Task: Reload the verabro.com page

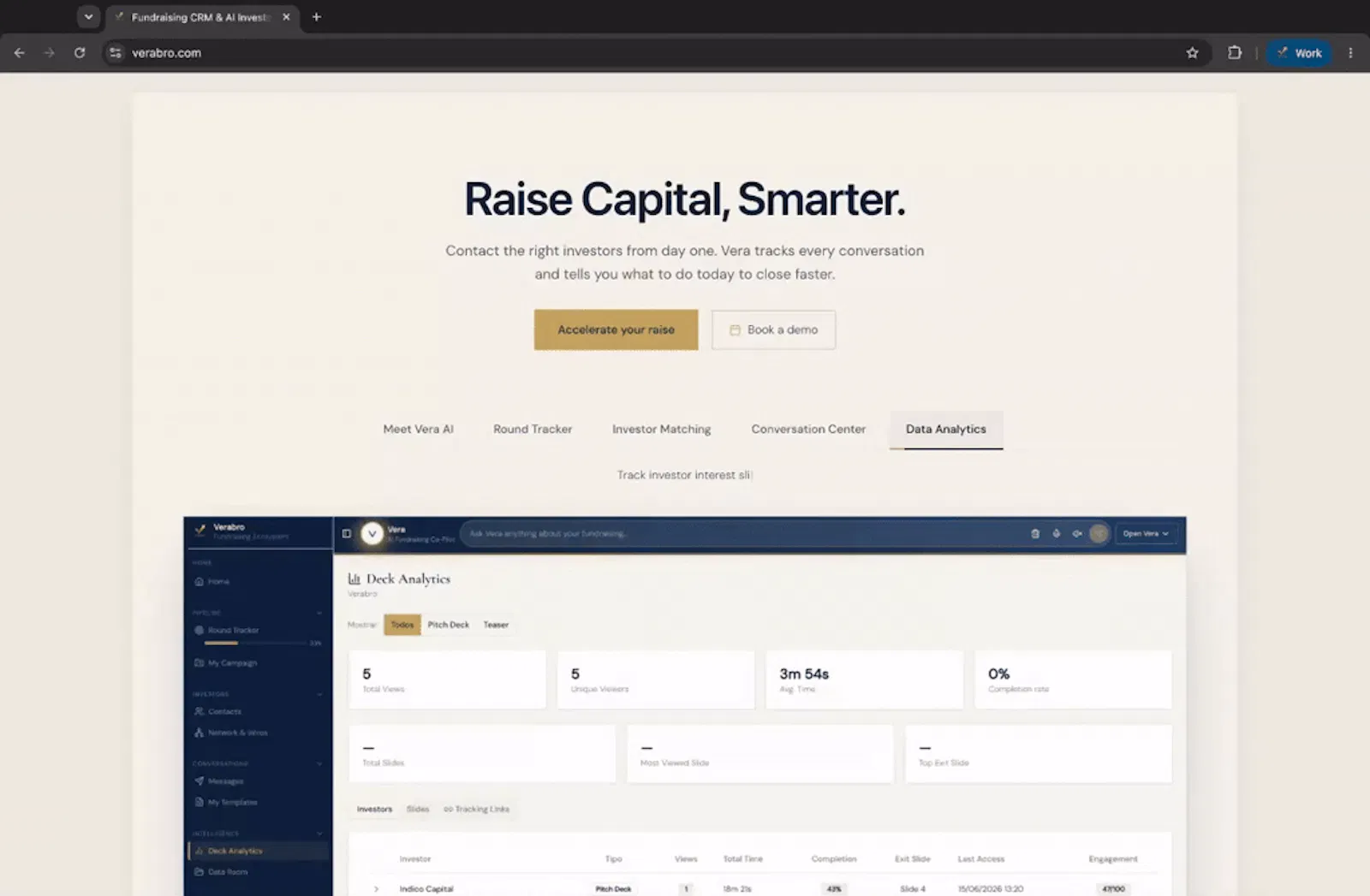Action: [80, 53]
